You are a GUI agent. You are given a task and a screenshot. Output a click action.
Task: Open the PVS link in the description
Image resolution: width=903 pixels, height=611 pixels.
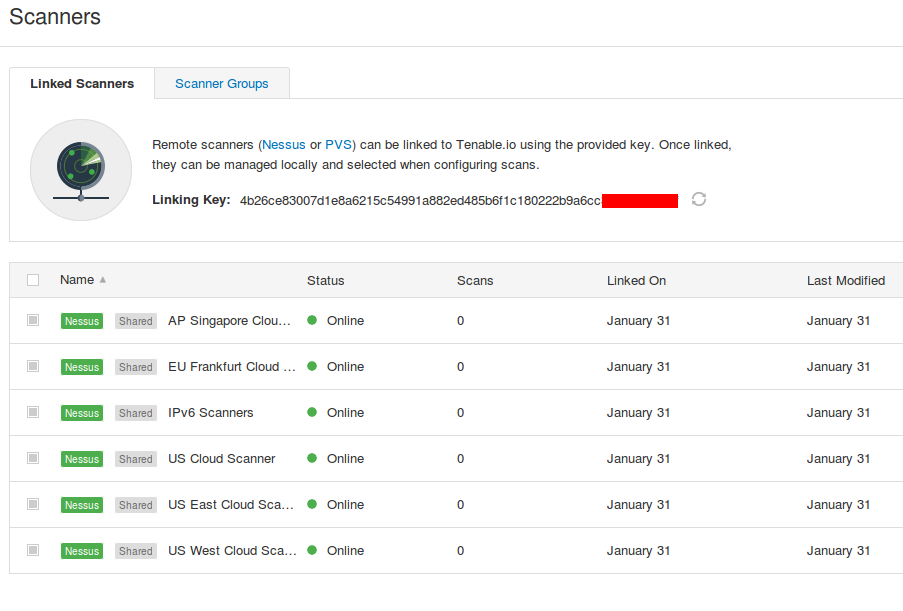pos(339,145)
